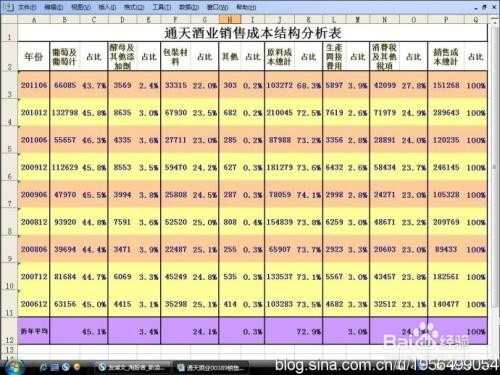Click the 销售成本总计 header cell
This screenshot has height=375, width=500.
446,57
